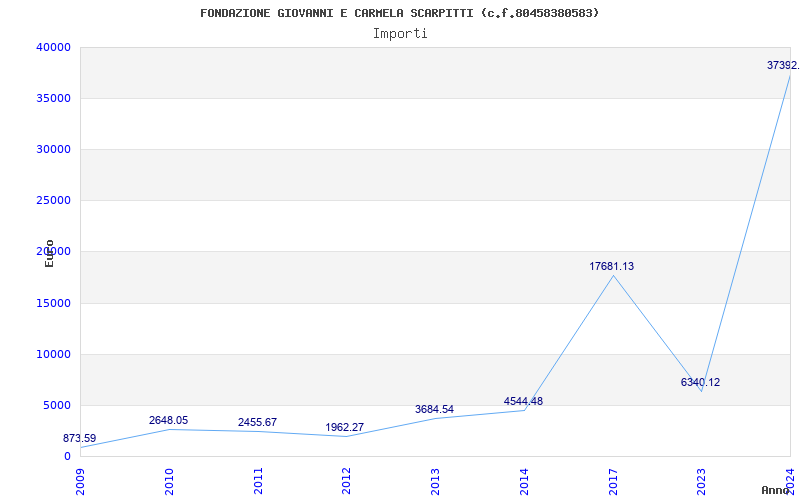Click the 873.59 data label
Image resolution: width=800 pixels, height=500 pixels.
(x=80, y=438)
